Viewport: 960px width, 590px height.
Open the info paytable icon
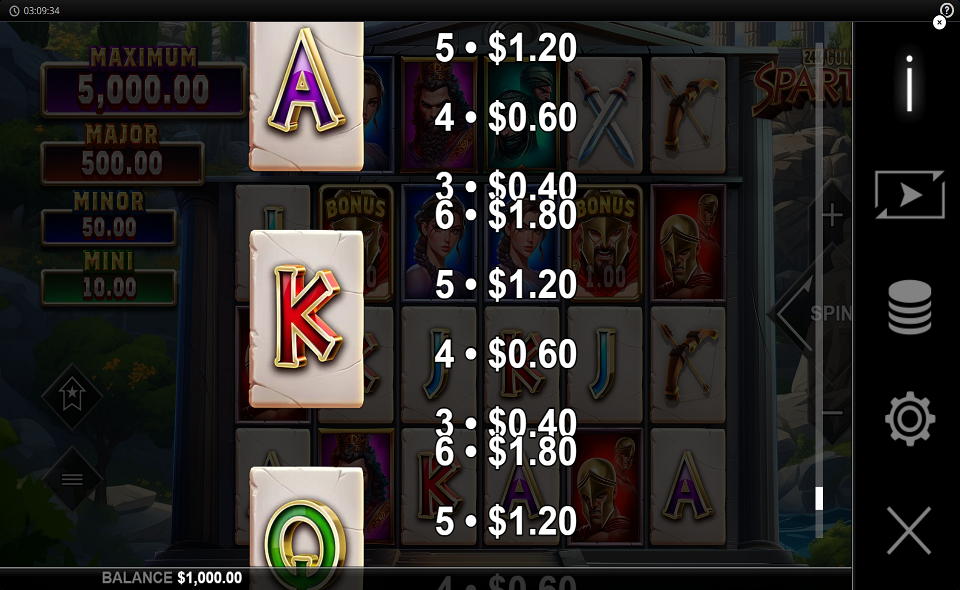pos(909,83)
